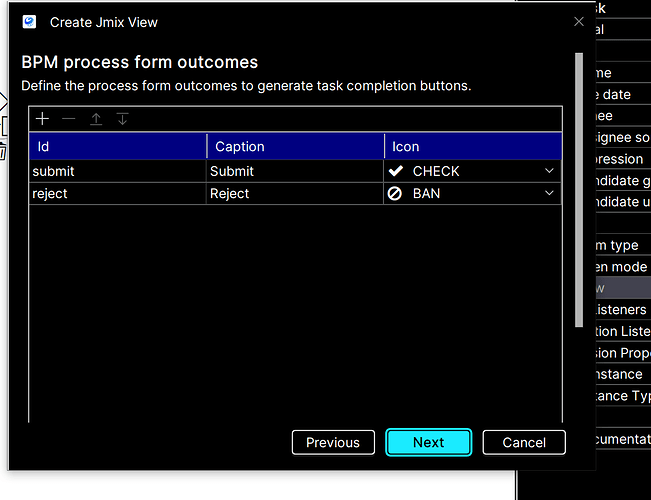
Task: Select the 'Submit' caption cell
Action: (295, 171)
